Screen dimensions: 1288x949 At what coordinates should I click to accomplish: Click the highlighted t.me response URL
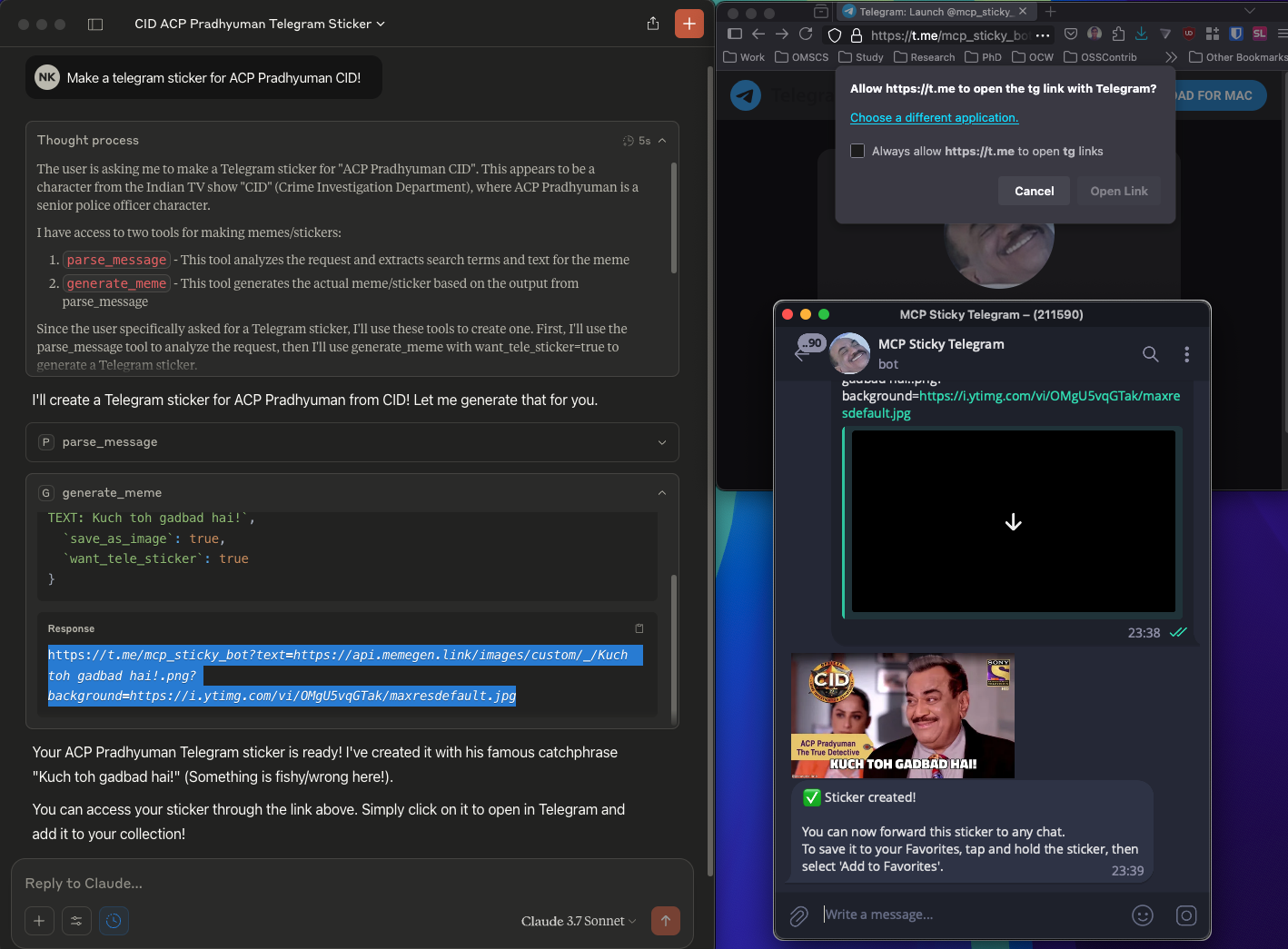[345, 676]
